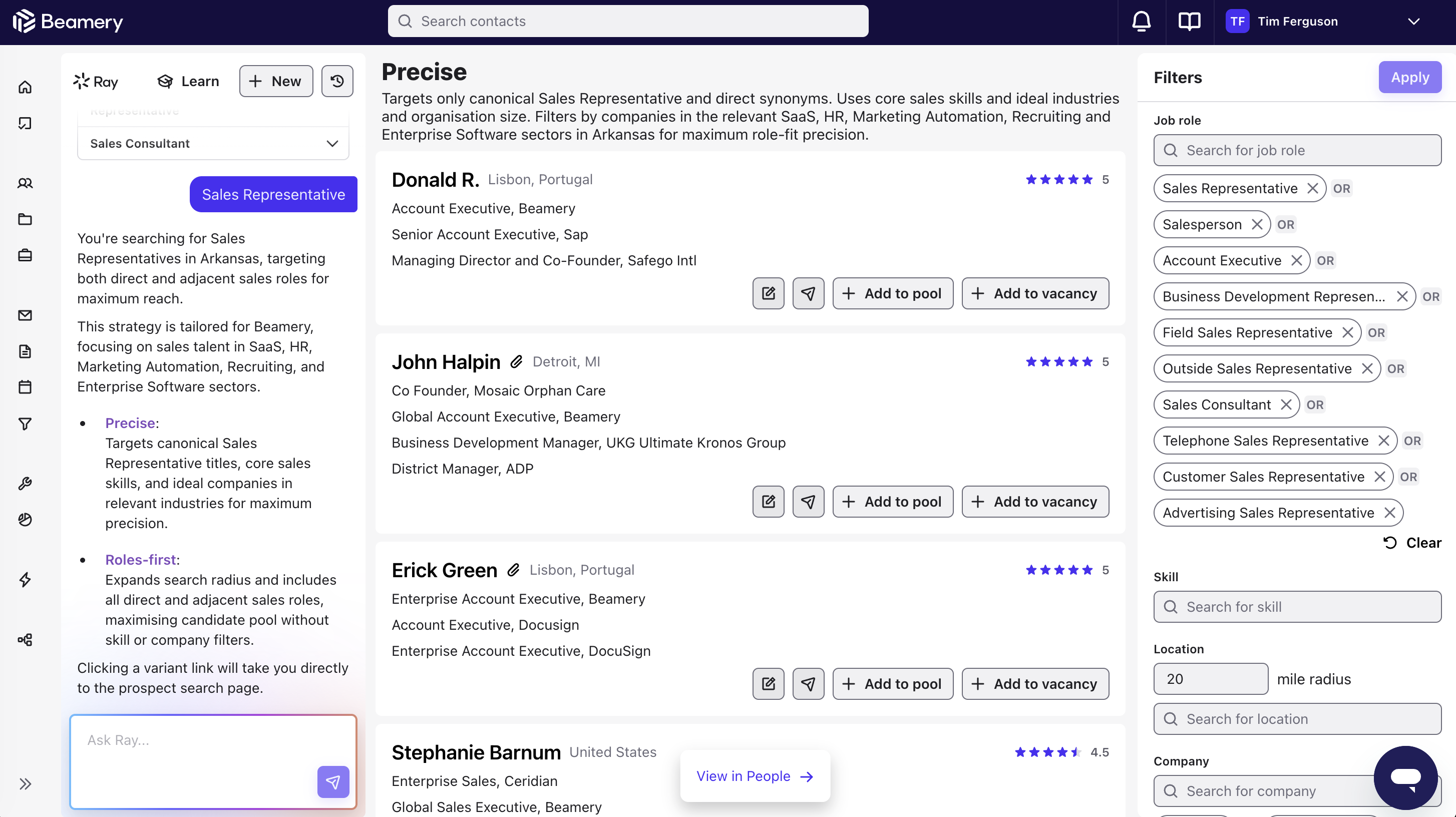This screenshot has height=817, width=1456.
Task: Send message to John Halpin
Action: [808, 501]
